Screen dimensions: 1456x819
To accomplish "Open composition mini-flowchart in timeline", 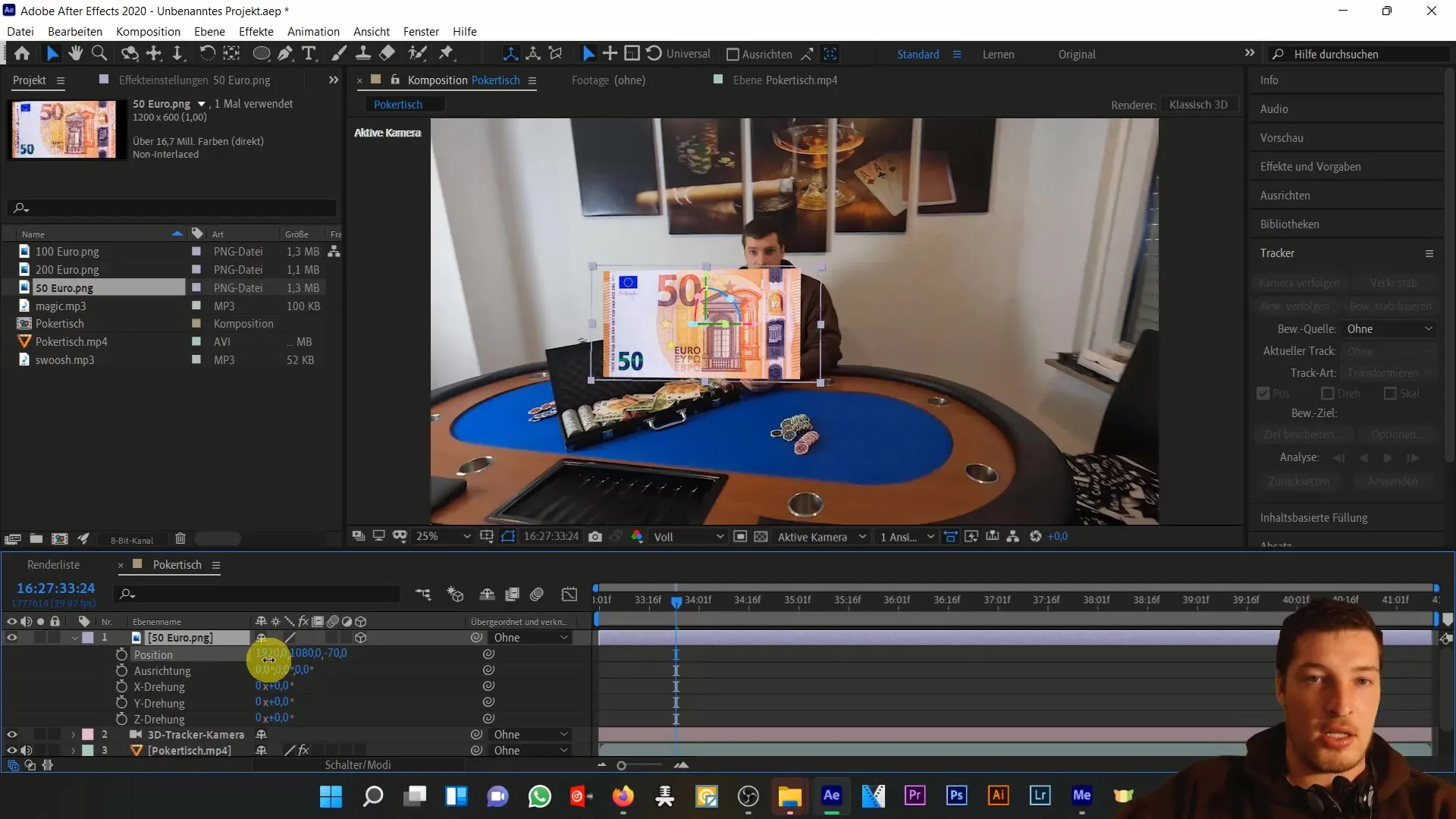I will tap(423, 595).
